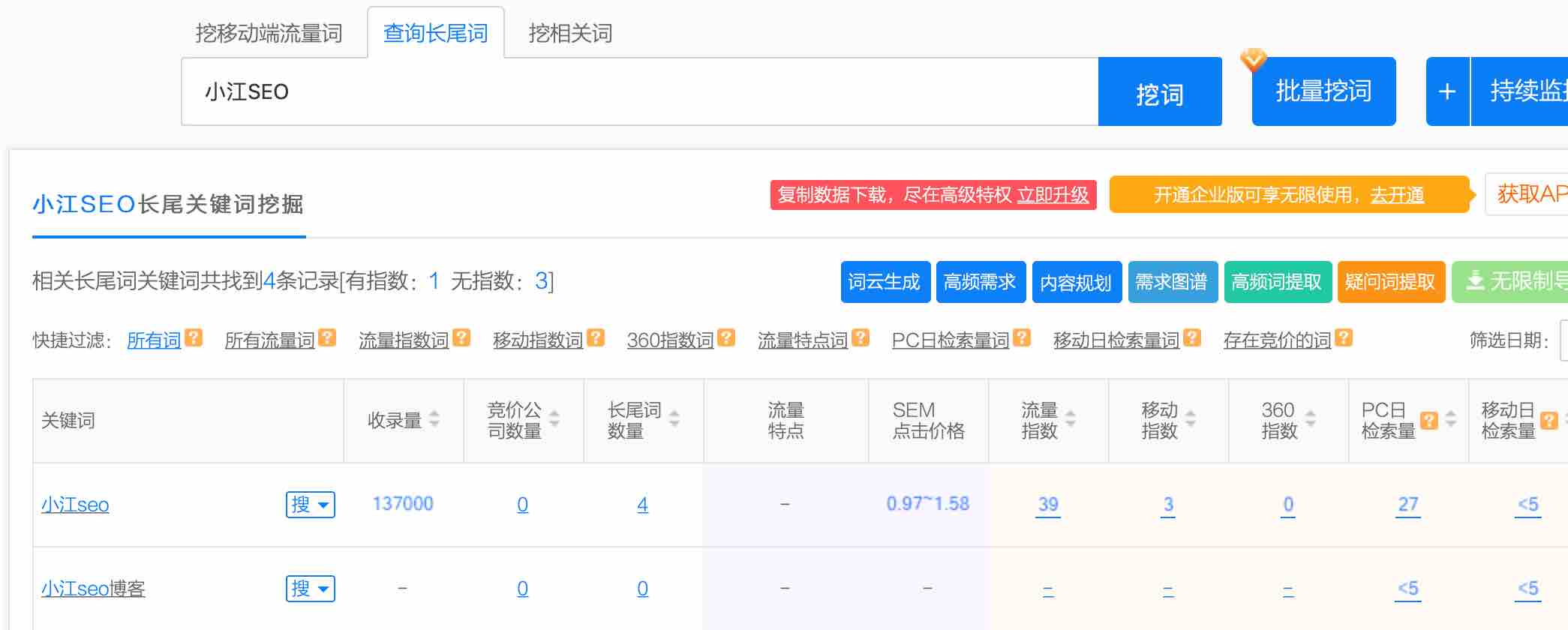Click the keyword input field containing 小江SEO
Viewport: 1568px width, 630px height.
pyautogui.click(x=639, y=92)
